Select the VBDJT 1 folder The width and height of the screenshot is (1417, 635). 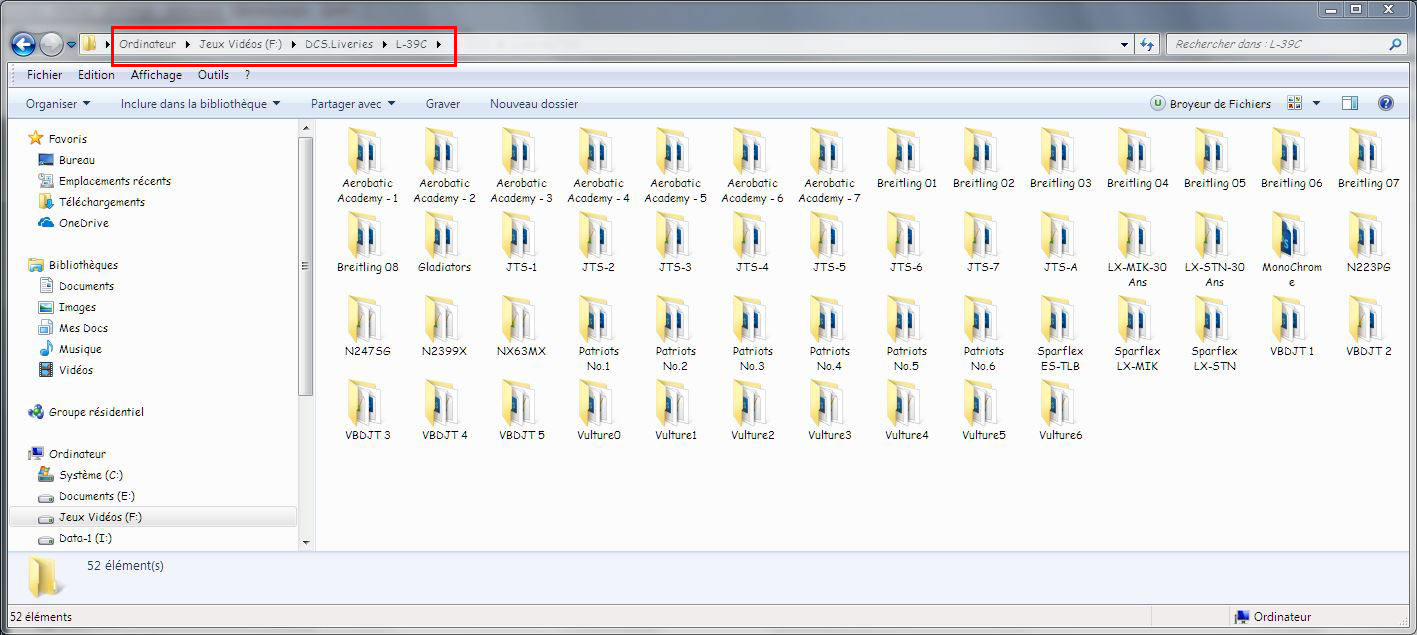pos(1291,326)
